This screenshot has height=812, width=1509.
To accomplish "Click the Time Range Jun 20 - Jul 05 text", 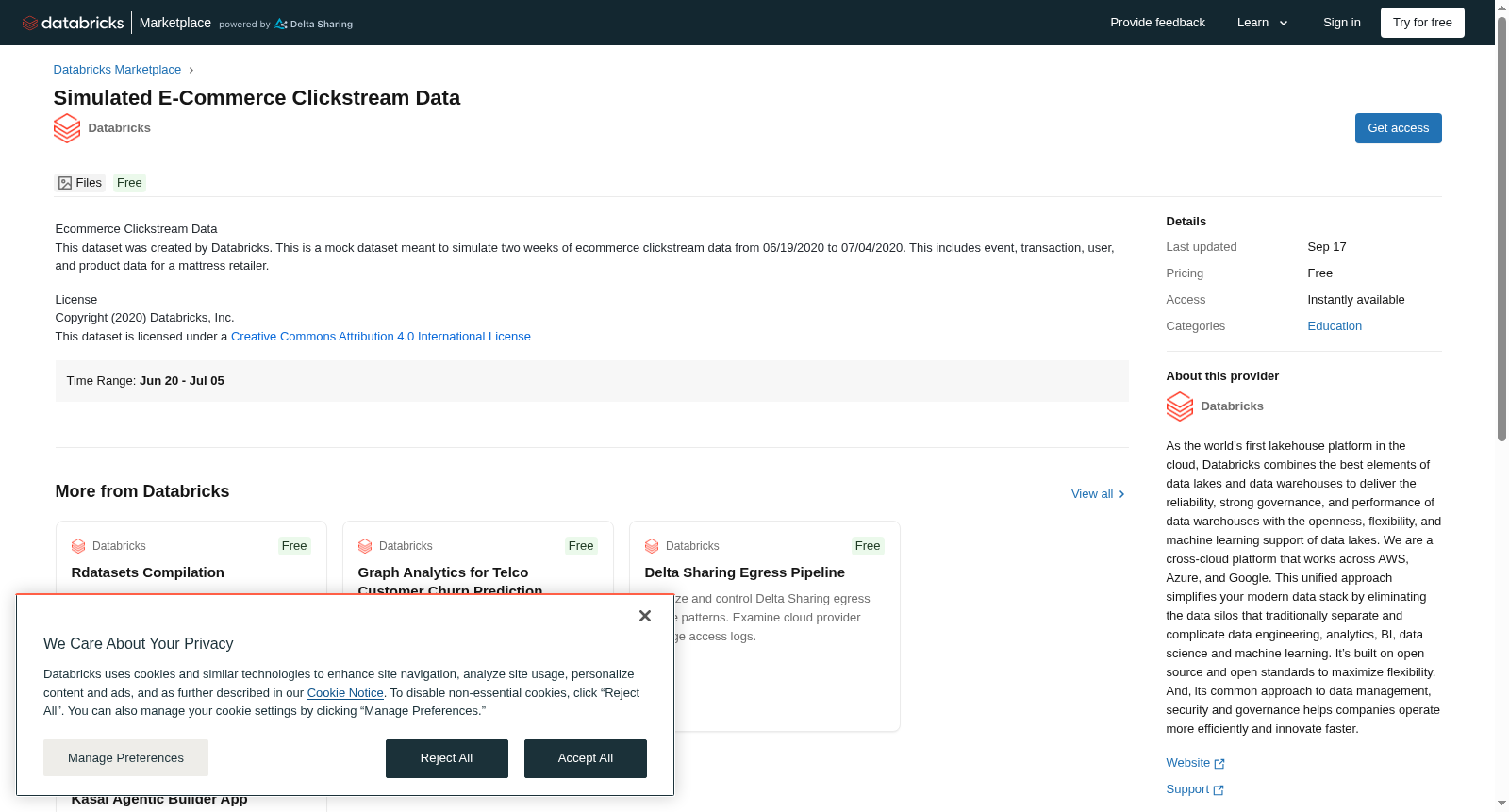I will pyautogui.click(x=145, y=381).
